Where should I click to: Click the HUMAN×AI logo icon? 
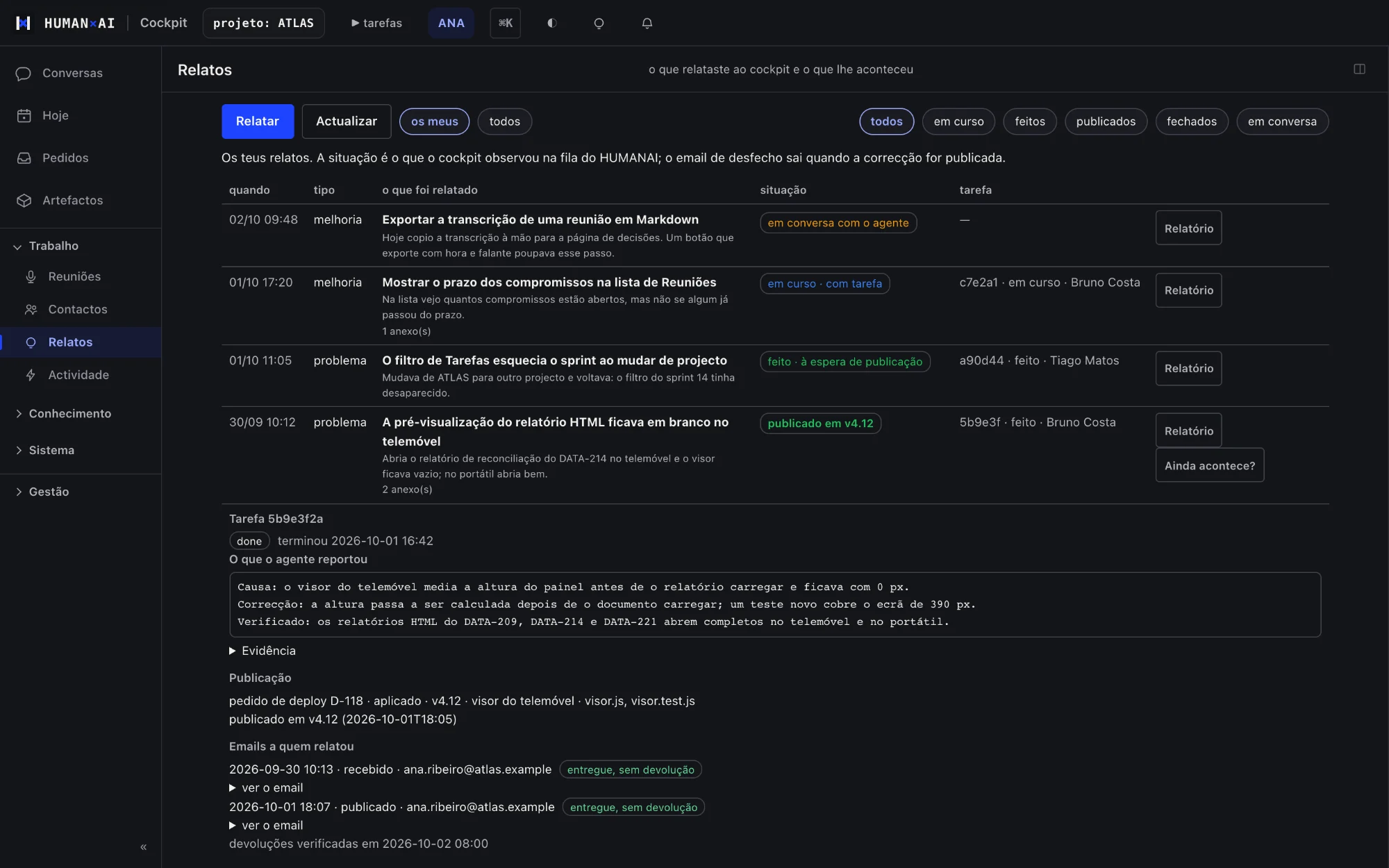pos(23,23)
